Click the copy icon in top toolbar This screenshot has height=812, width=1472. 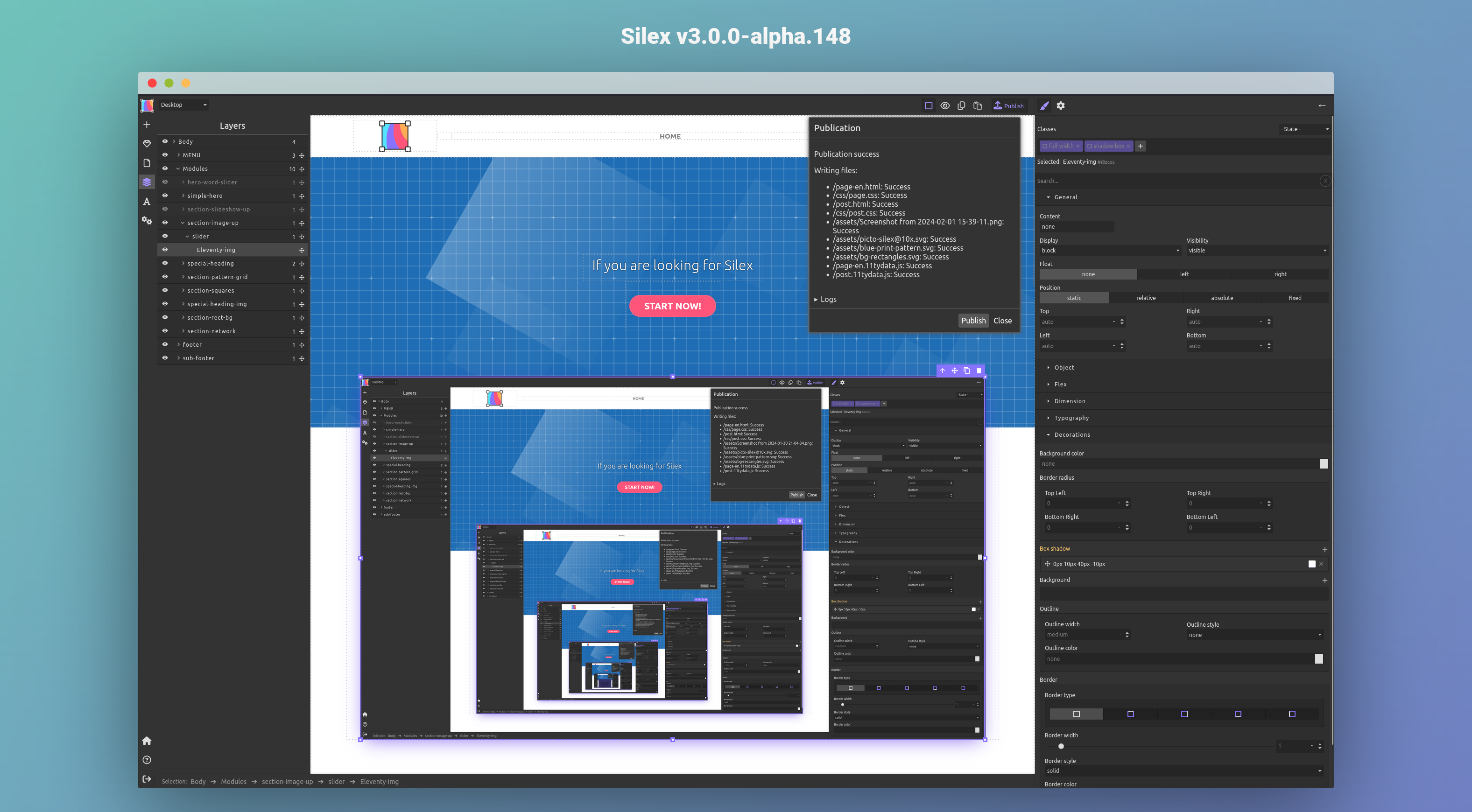[x=962, y=105]
